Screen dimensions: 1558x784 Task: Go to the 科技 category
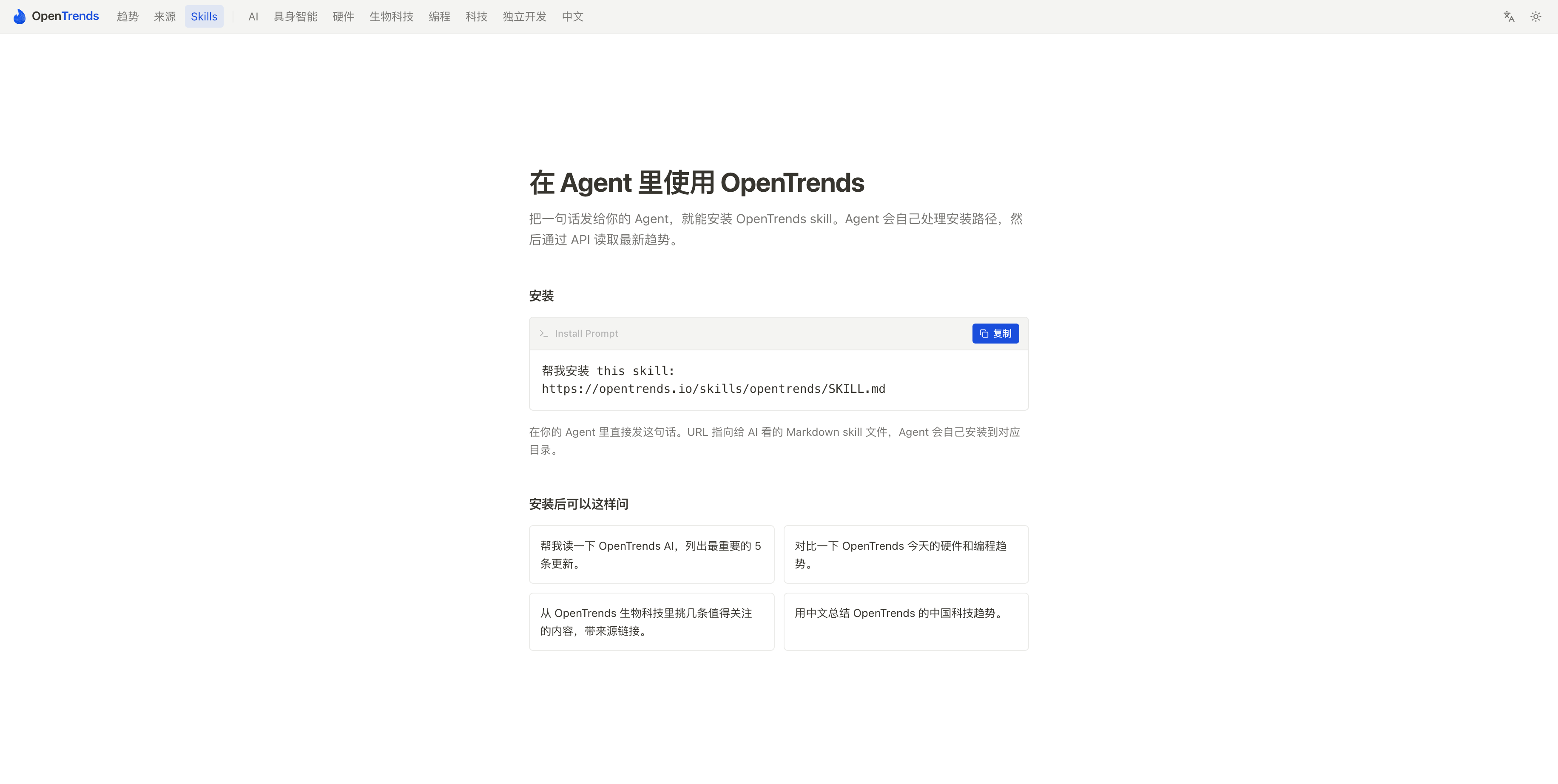477,16
